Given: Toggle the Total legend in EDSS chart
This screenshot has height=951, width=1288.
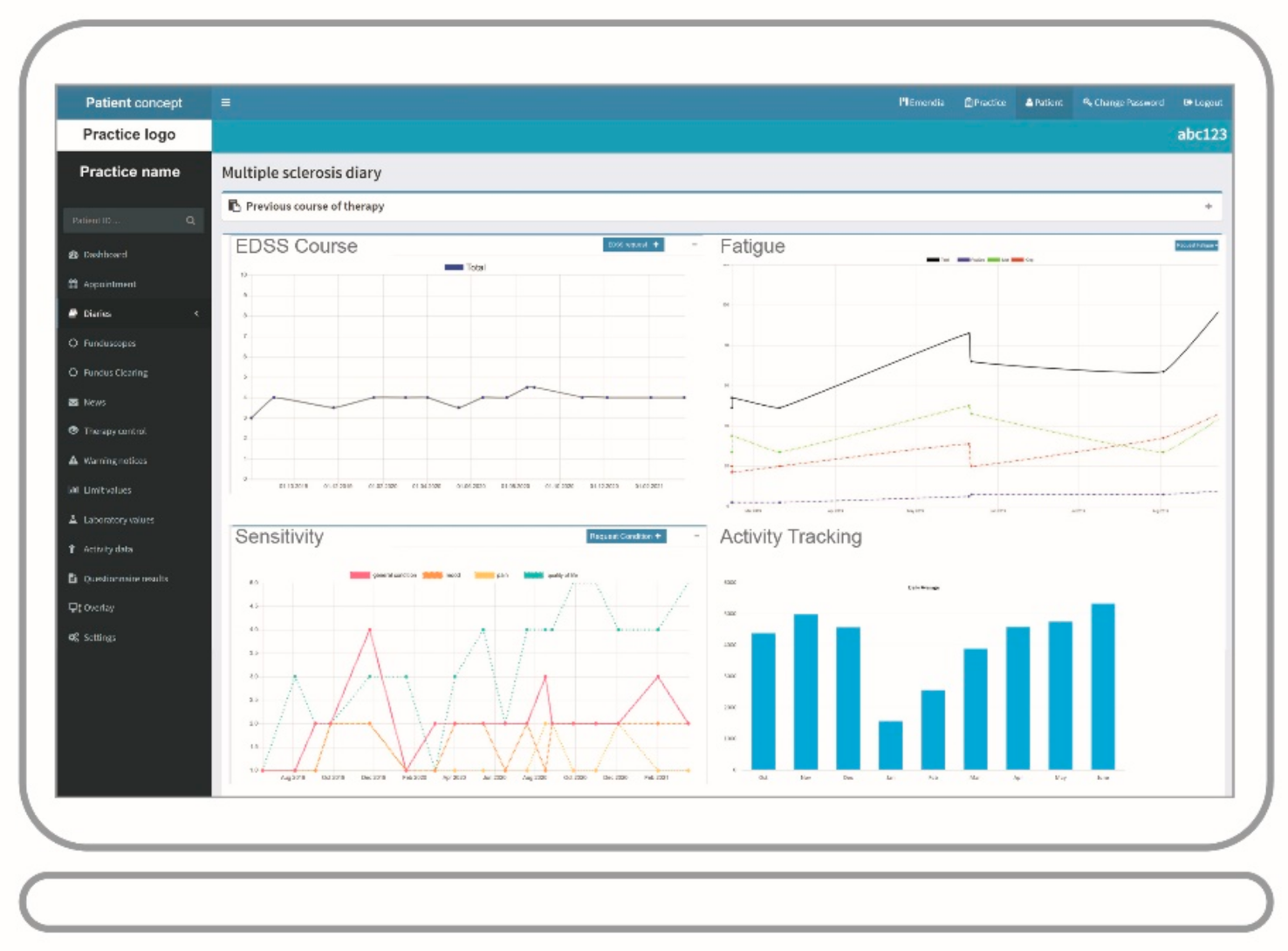Looking at the screenshot, I should tap(475, 268).
